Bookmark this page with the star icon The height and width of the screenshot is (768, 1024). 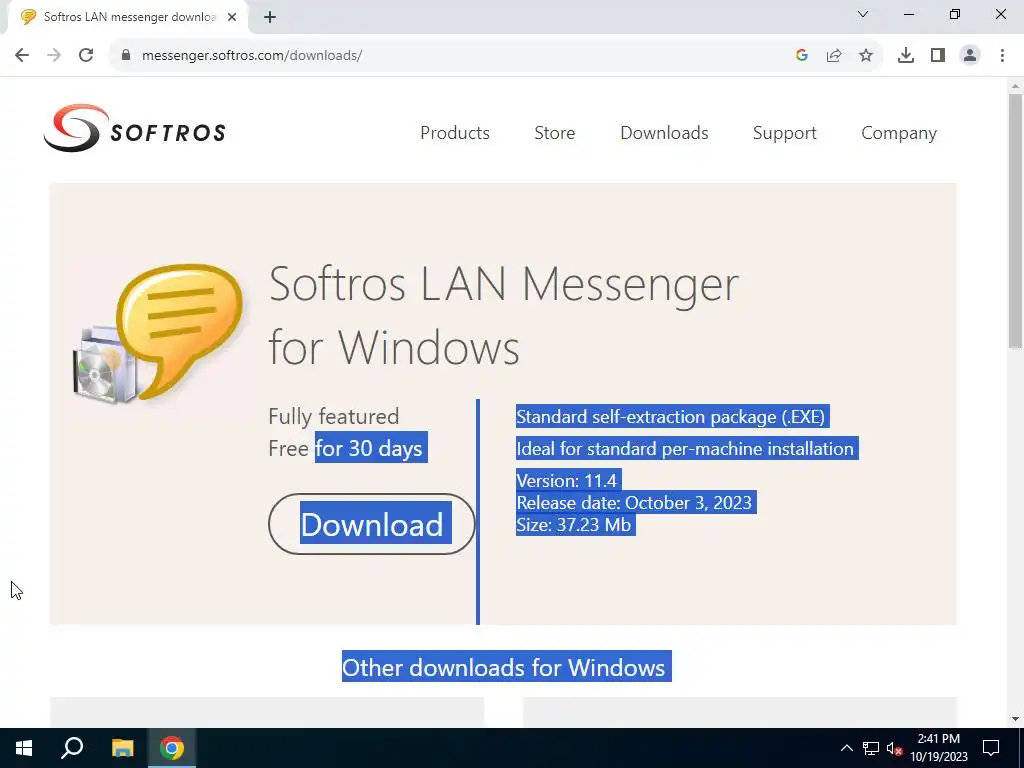click(866, 56)
